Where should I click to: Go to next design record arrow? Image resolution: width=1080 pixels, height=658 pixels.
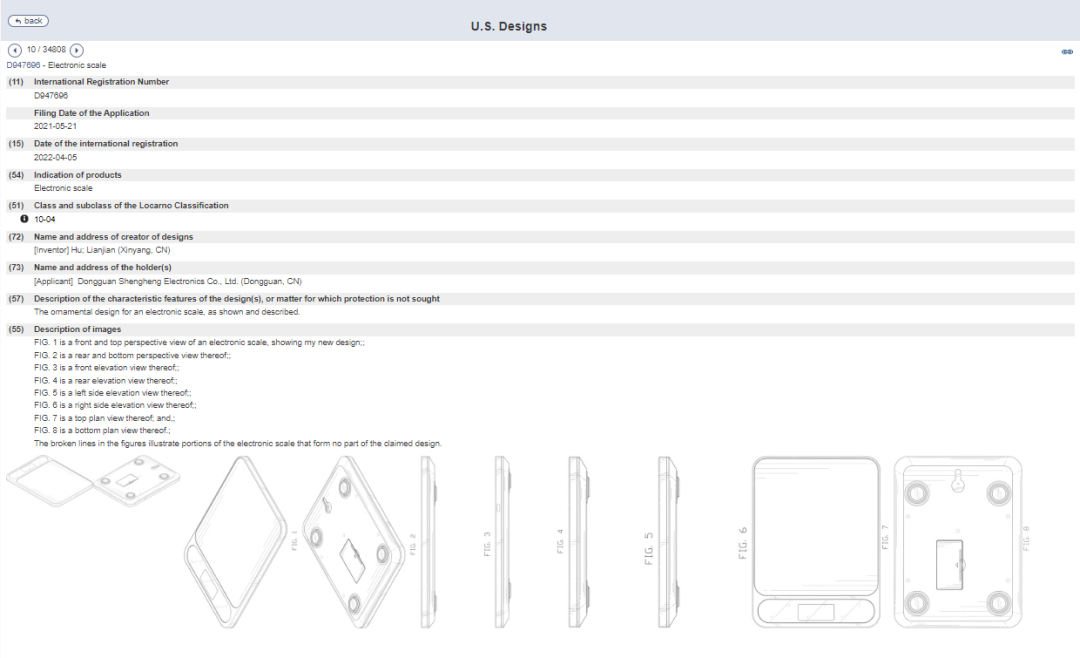click(x=76, y=50)
